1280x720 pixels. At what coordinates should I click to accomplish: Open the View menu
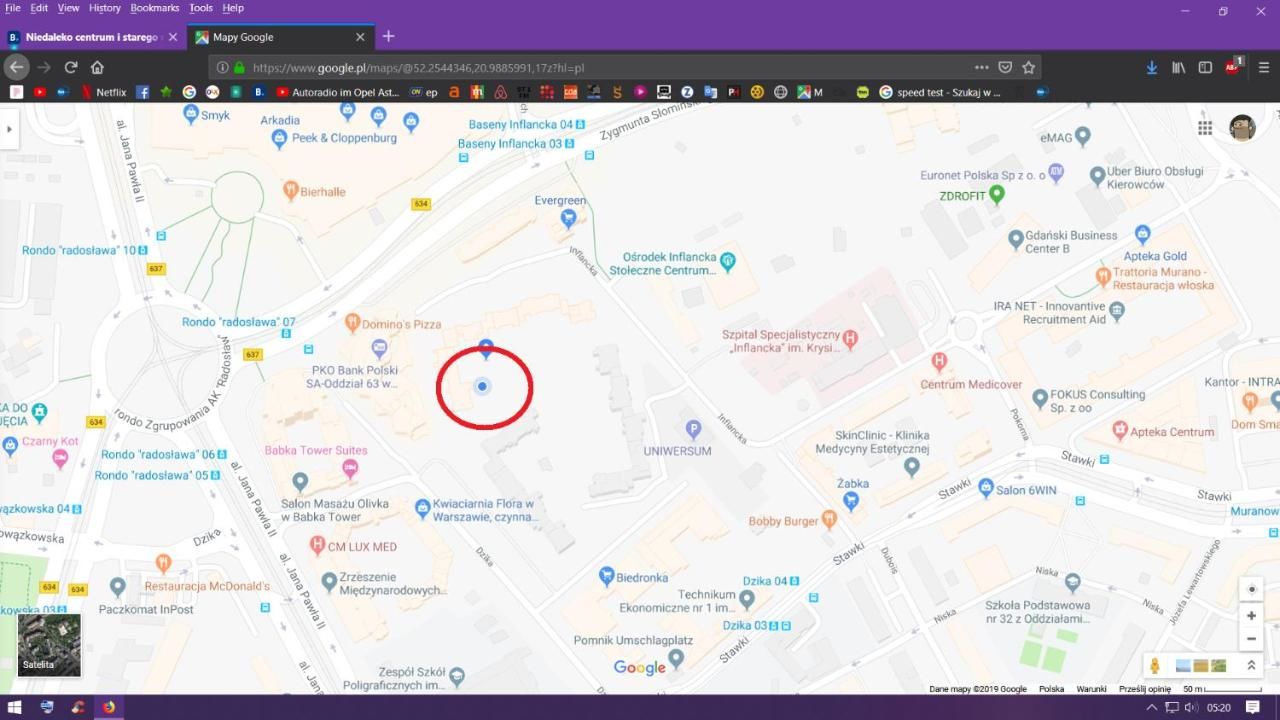68,8
